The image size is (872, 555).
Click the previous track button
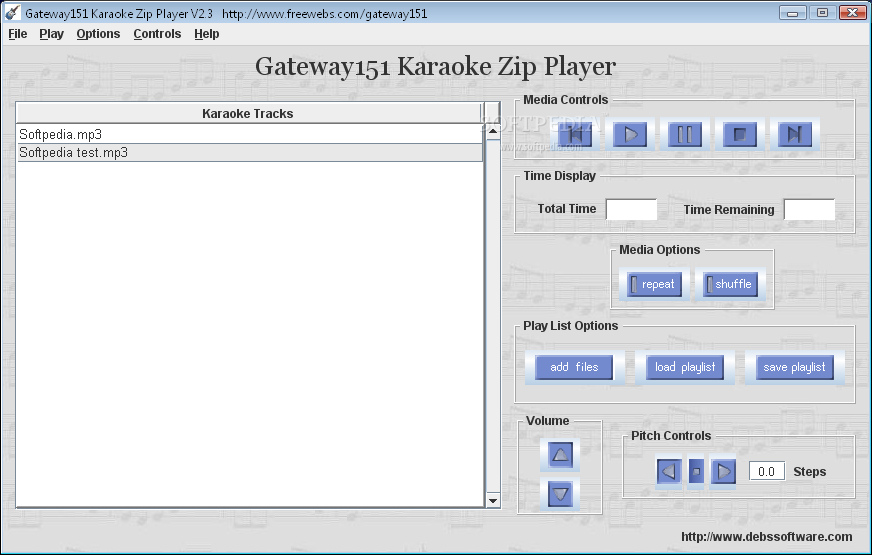pyautogui.click(x=576, y=135)
